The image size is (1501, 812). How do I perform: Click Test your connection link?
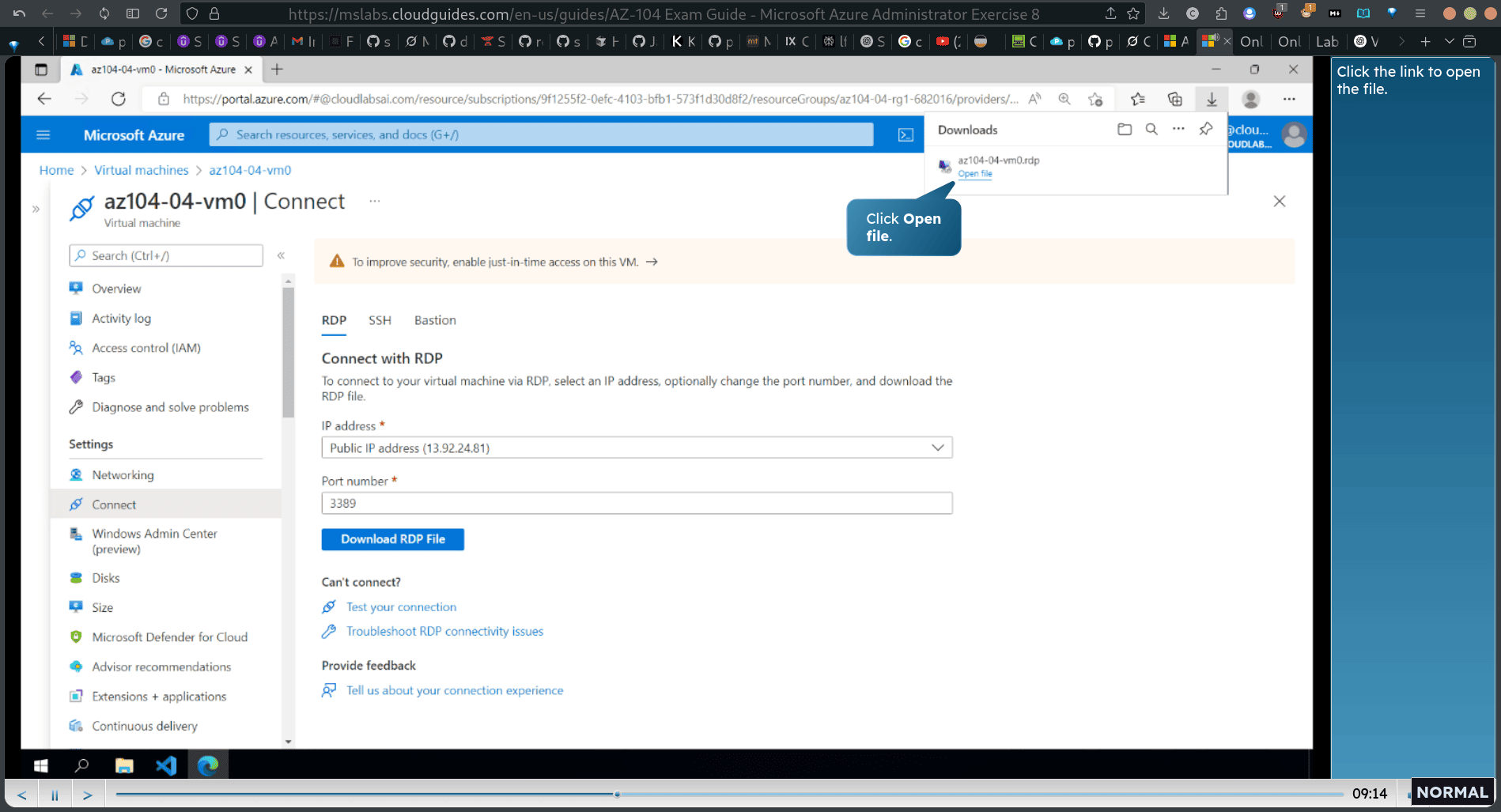tap(401, 607)
